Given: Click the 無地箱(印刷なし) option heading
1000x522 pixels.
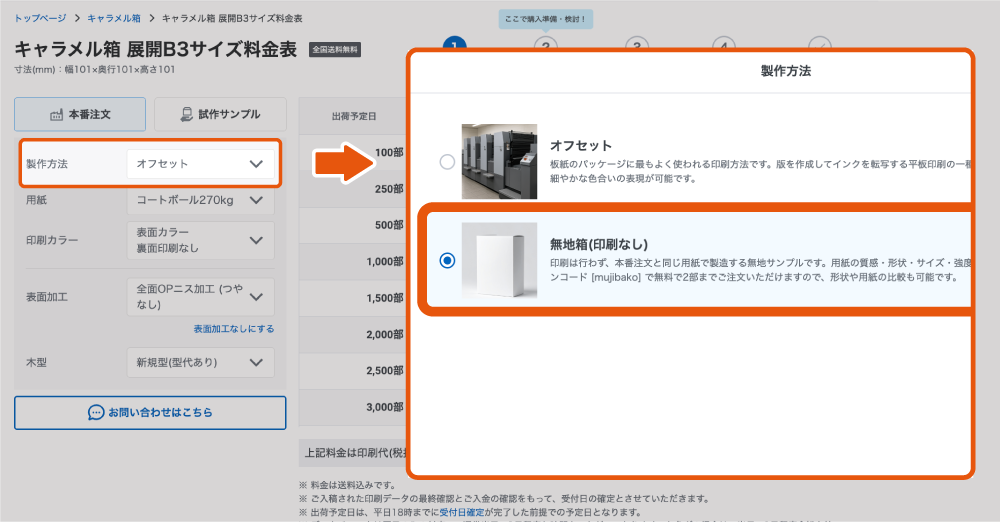Looking at the screenshot, I should (599, 244).
